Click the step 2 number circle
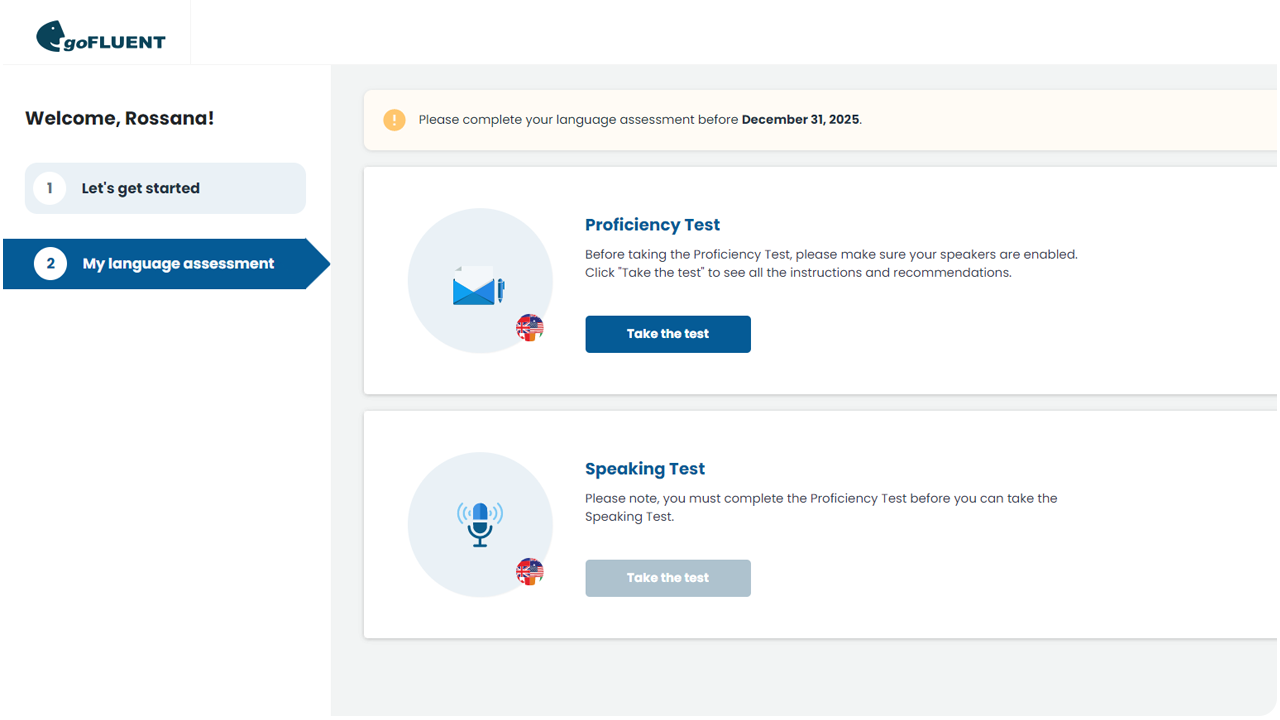The image size is (1280, 720). (x=50, y=263)
